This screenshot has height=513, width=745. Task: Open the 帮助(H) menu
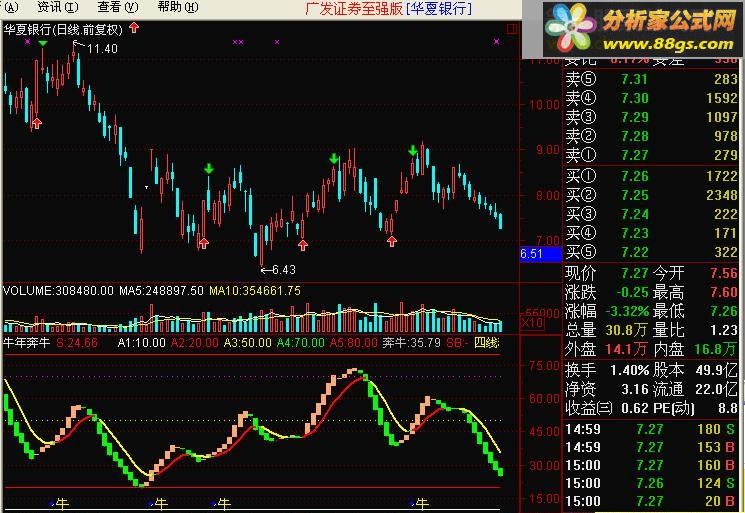(x=178, y=7)
